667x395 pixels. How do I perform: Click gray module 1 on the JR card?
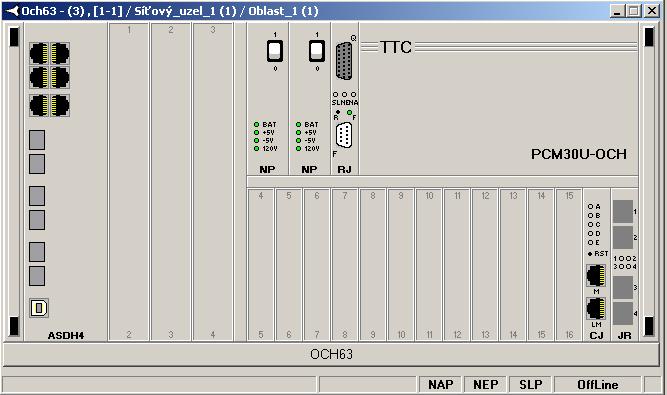pyautogui.click(x=623, y=212)
